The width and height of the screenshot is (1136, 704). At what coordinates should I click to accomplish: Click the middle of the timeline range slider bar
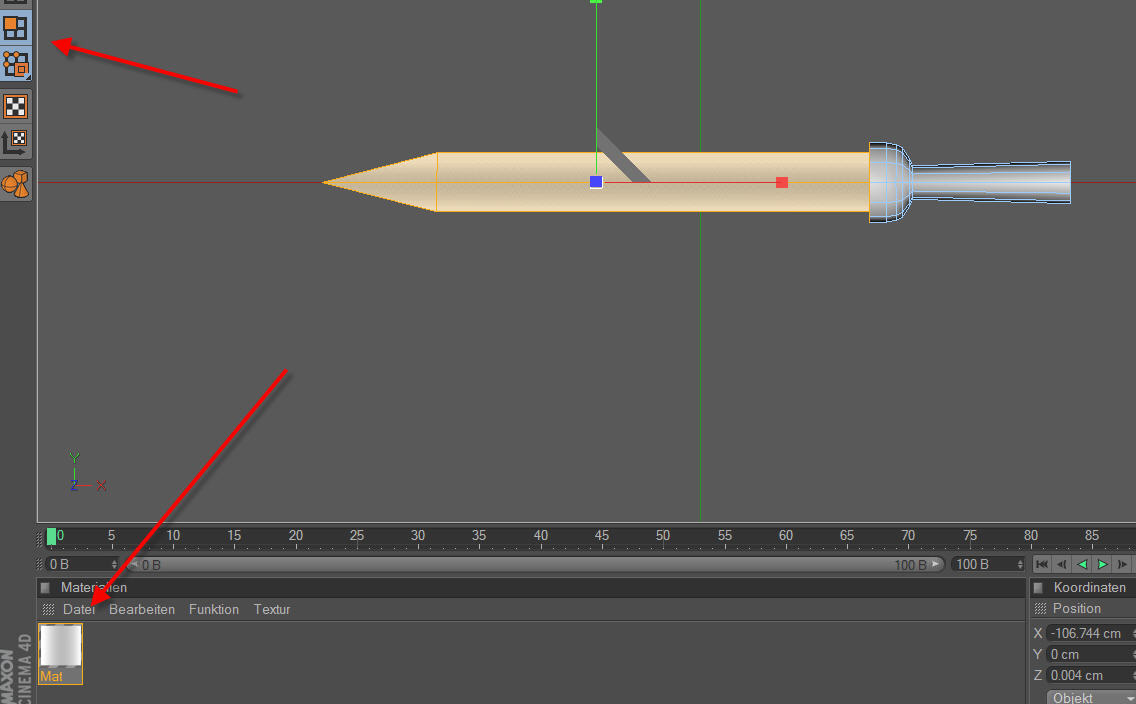pos(535,564)
